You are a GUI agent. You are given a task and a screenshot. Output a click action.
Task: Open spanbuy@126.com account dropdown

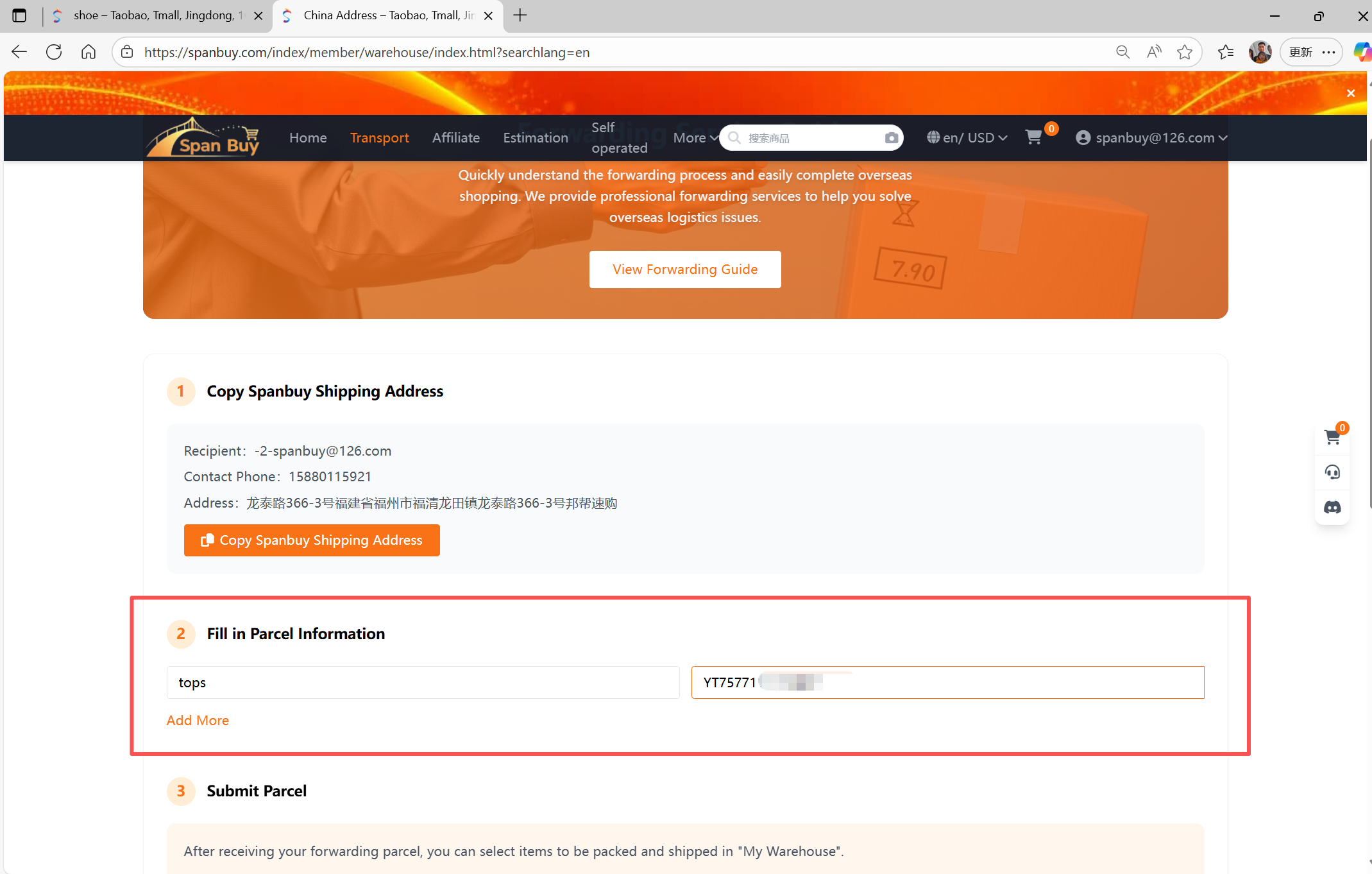pyautogui.click(x=1152, y=138)
